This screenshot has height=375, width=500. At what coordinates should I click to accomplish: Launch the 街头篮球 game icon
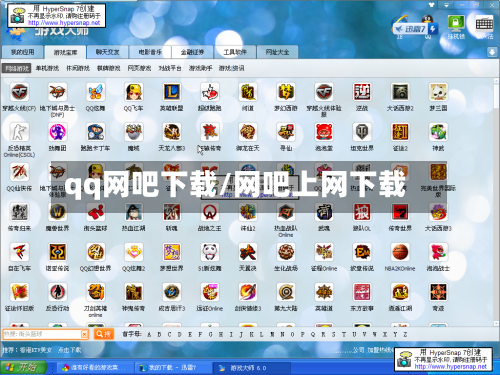[95, 212]
